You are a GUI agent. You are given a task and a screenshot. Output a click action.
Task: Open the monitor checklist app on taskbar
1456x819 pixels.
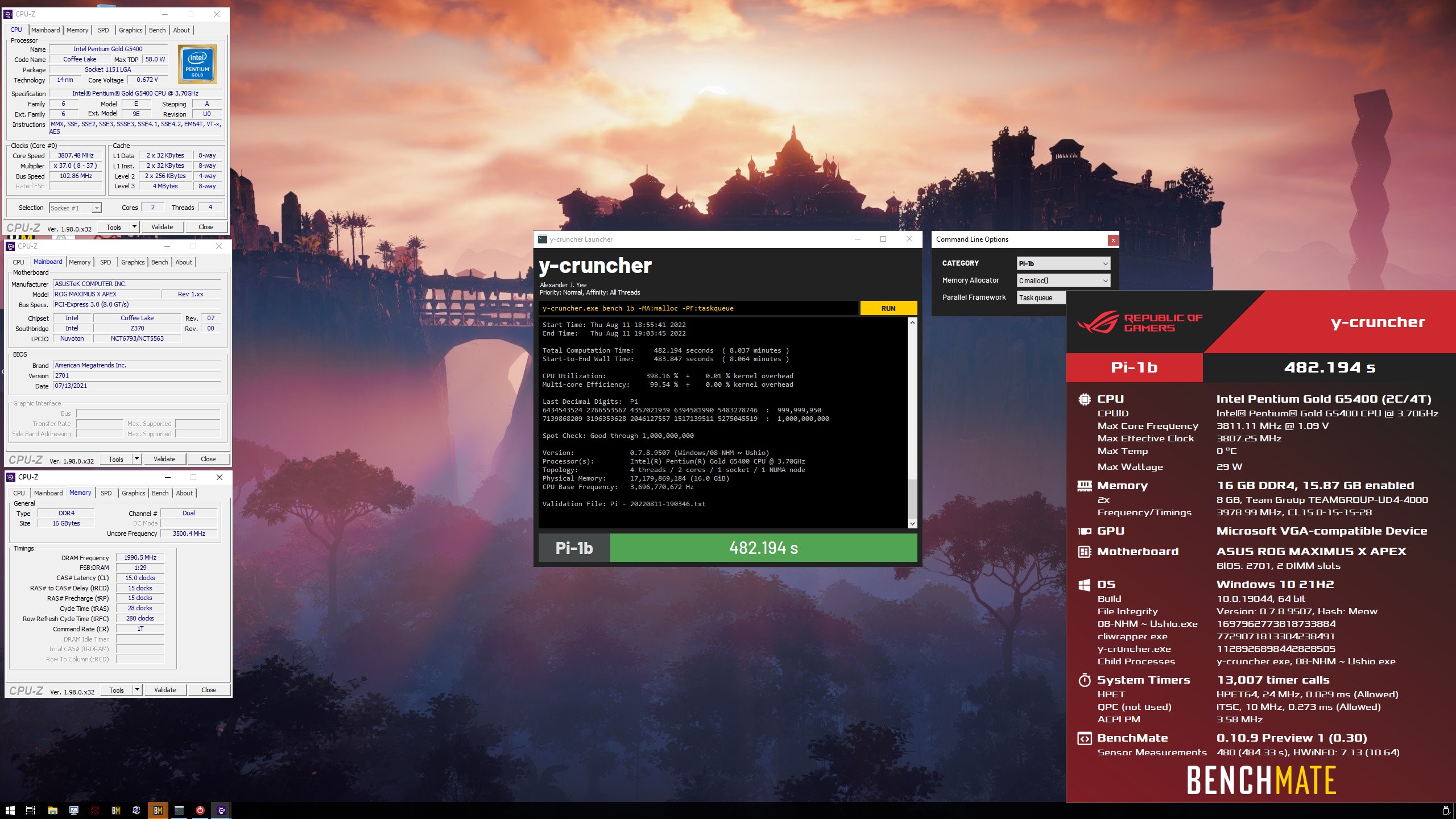tap(74, 810)
